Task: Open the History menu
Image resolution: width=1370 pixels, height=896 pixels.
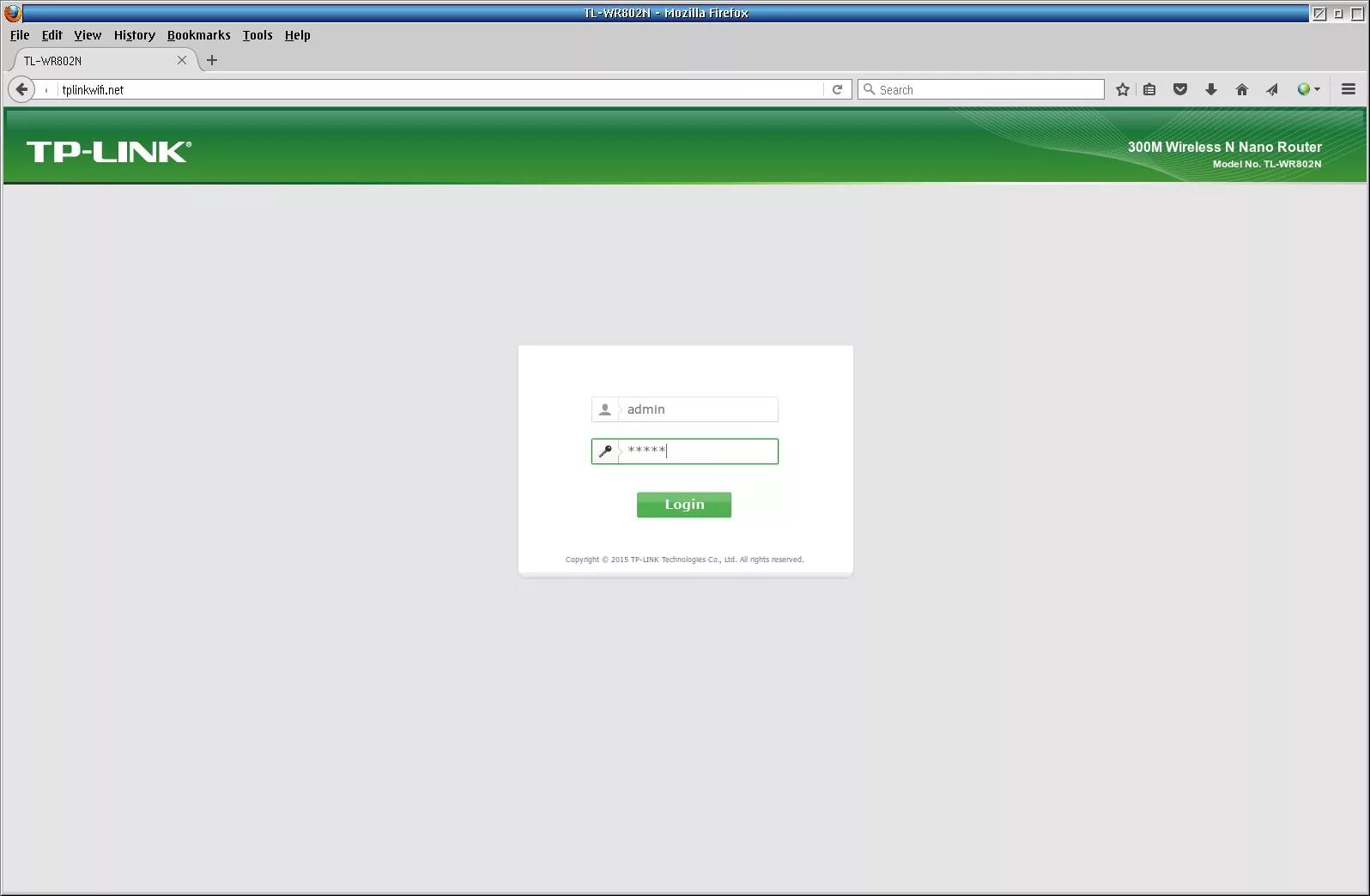Action: (x=135, y=35)
